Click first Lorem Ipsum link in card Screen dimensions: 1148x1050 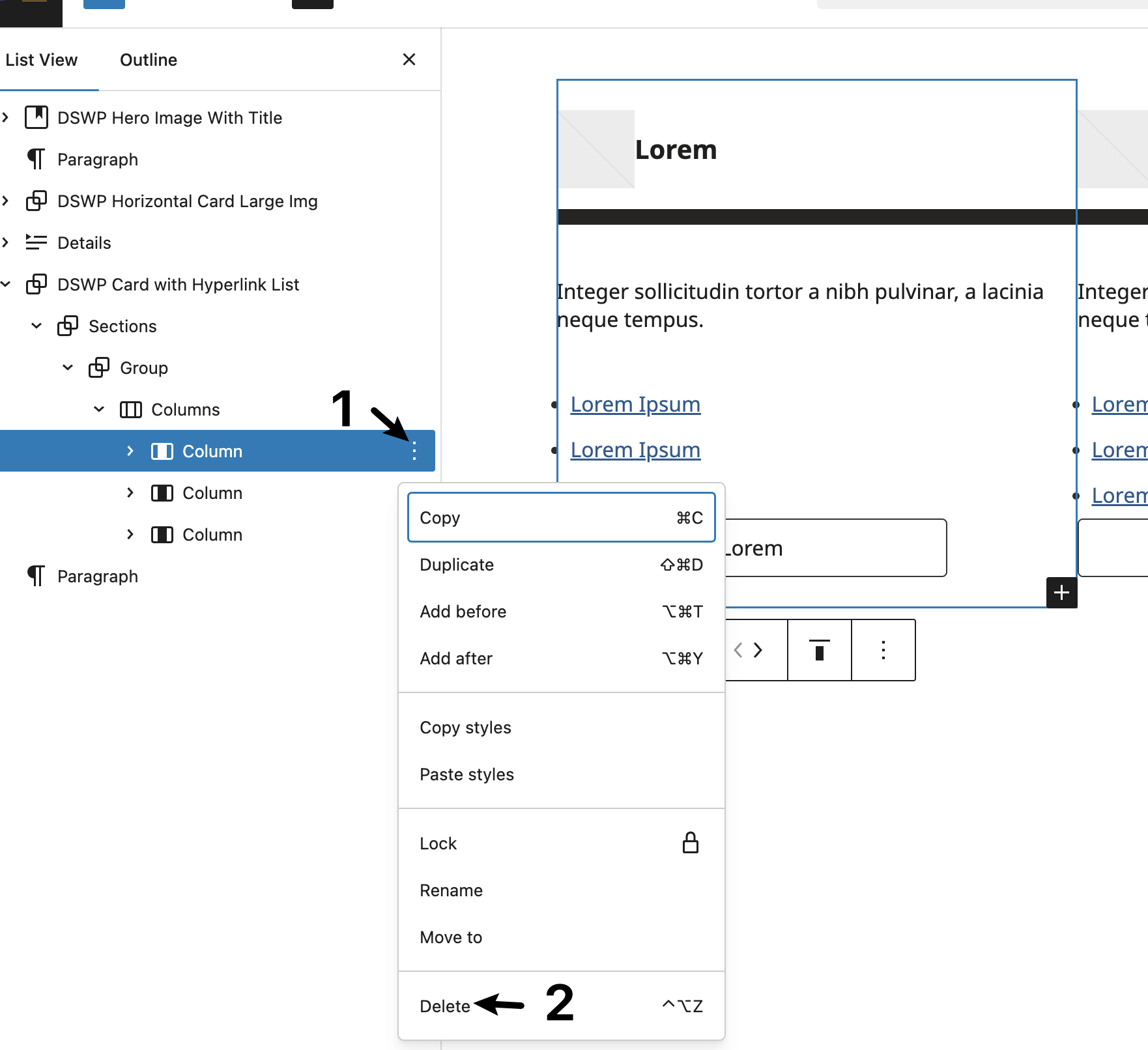pyautogui.click(x=635, y=404)
